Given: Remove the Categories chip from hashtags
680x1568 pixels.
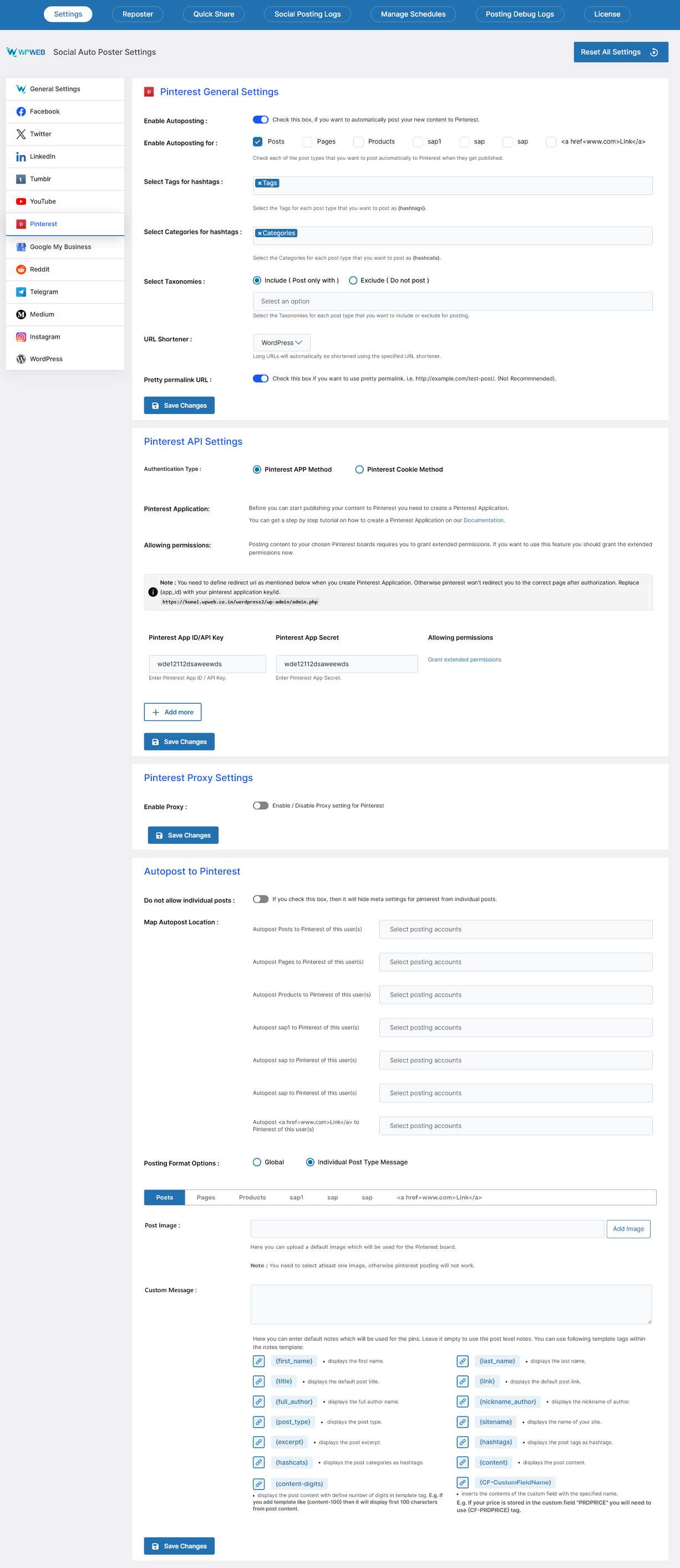Looking at the screenshot, I should click(x=260, y=234).
